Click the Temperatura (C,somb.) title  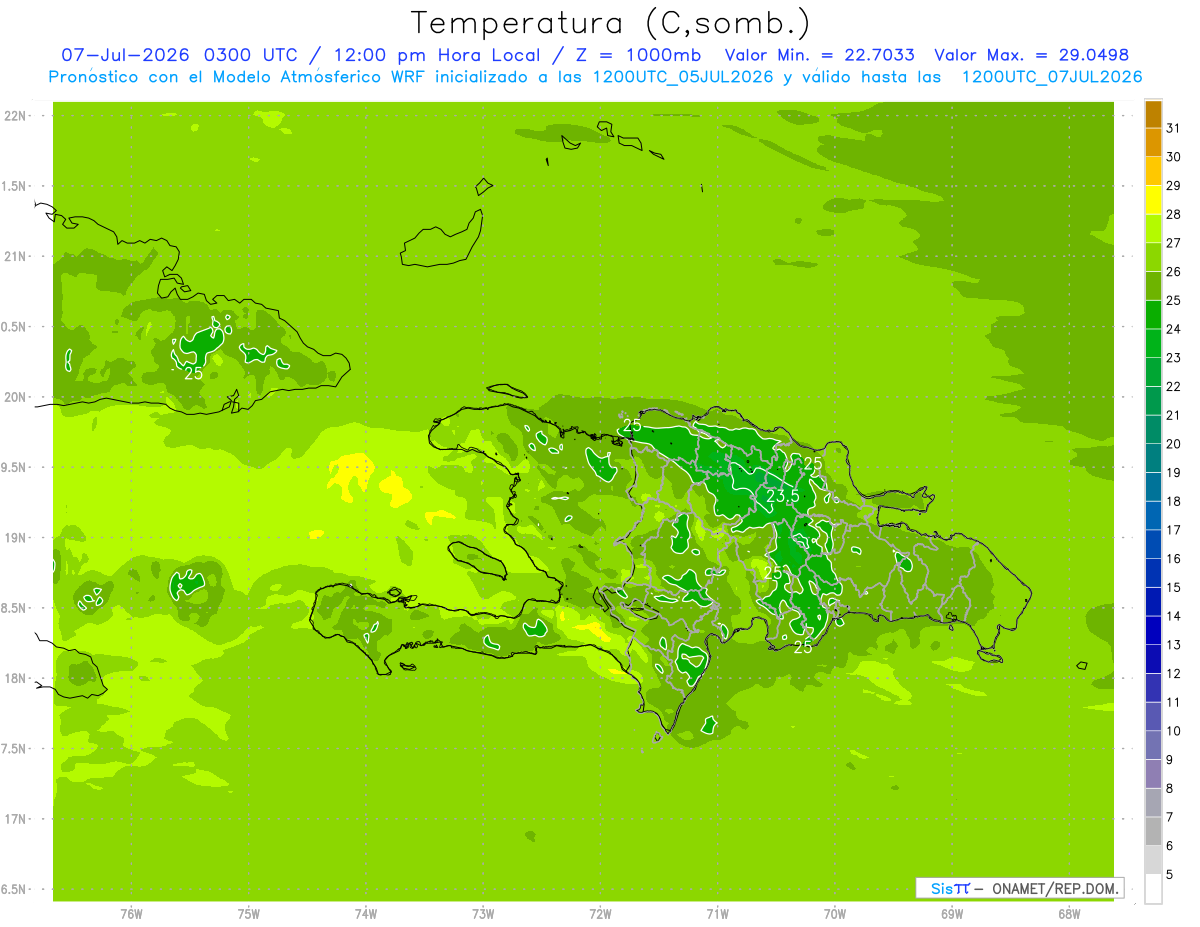pyautogui.click(x=610, y=22)
